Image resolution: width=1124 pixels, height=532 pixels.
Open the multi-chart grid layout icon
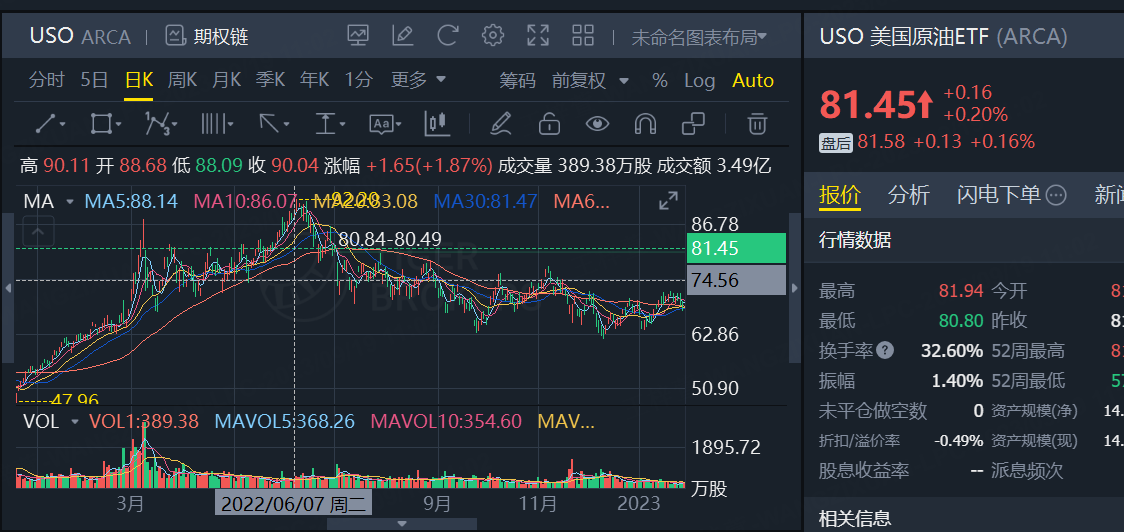pyautogui.click(x=583, y=35)
